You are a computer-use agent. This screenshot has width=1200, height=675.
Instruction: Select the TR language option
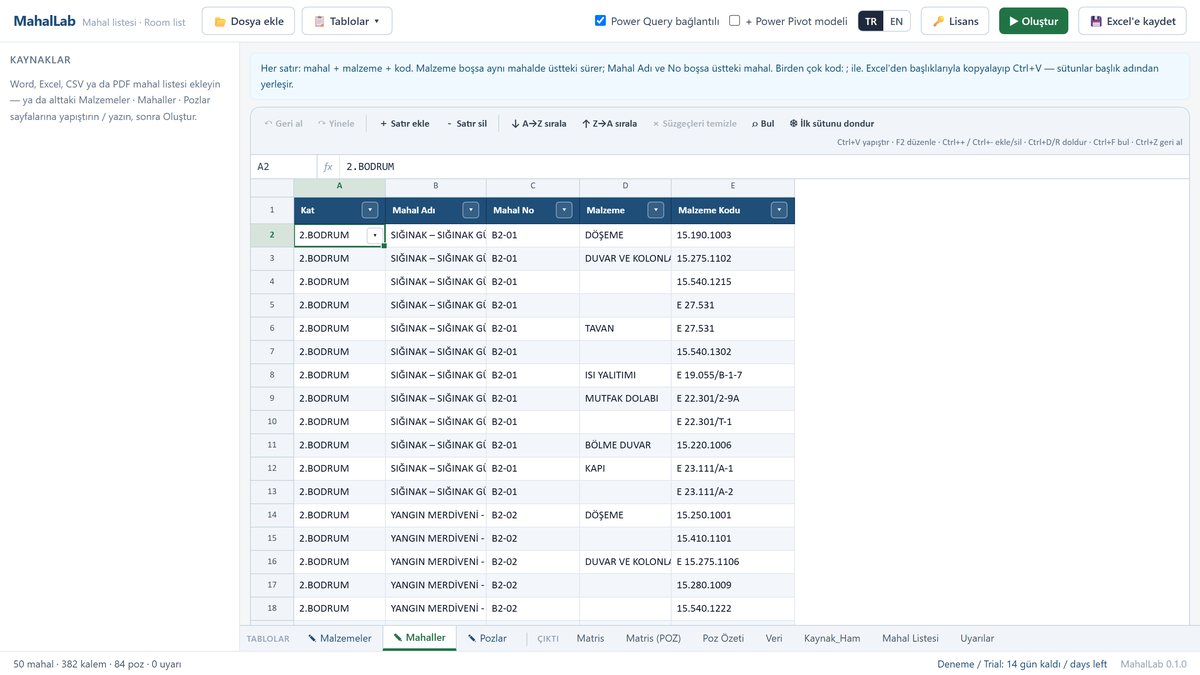tap(871, 21)
